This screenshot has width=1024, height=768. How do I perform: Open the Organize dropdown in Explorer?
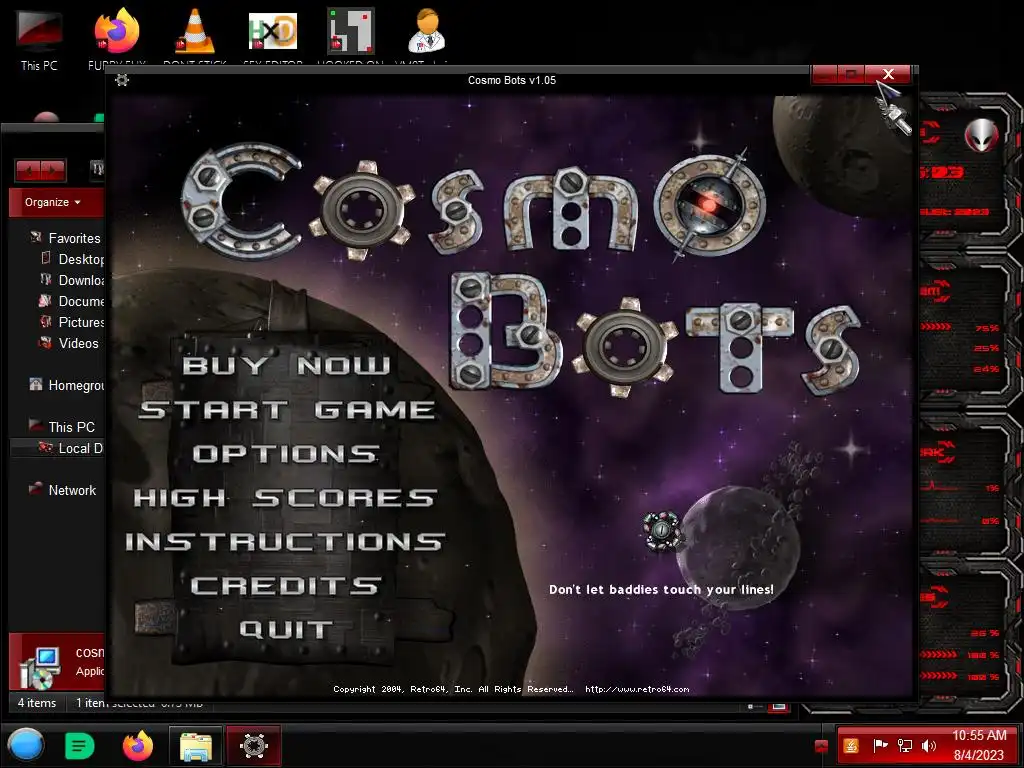point(52,202)
